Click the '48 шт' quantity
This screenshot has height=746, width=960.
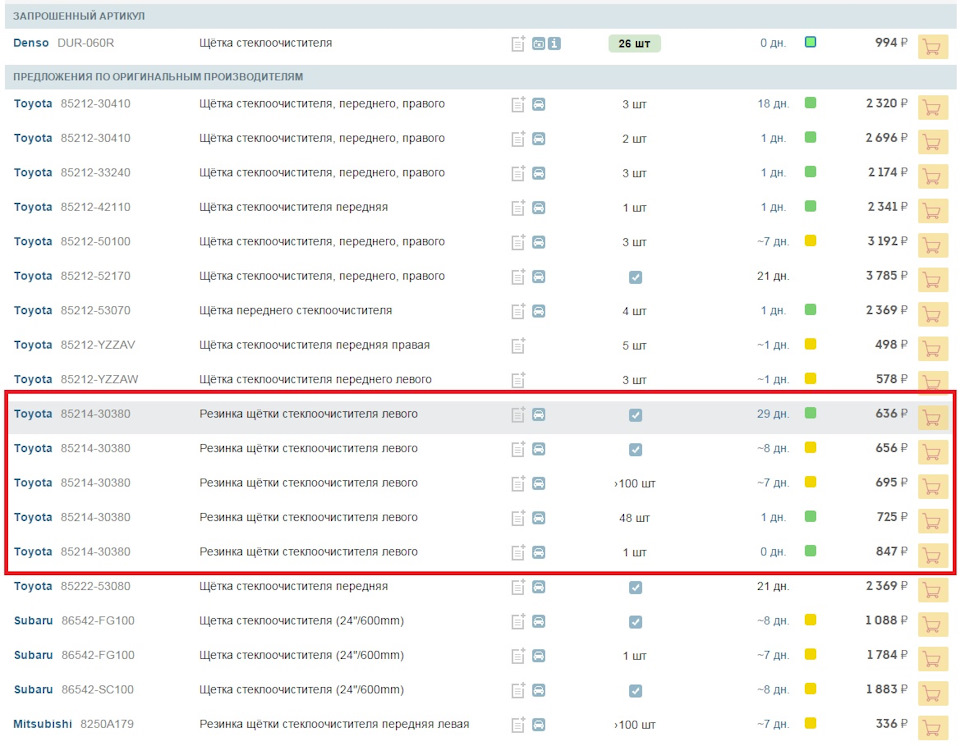pyautogui.click(x=634, y=518)
